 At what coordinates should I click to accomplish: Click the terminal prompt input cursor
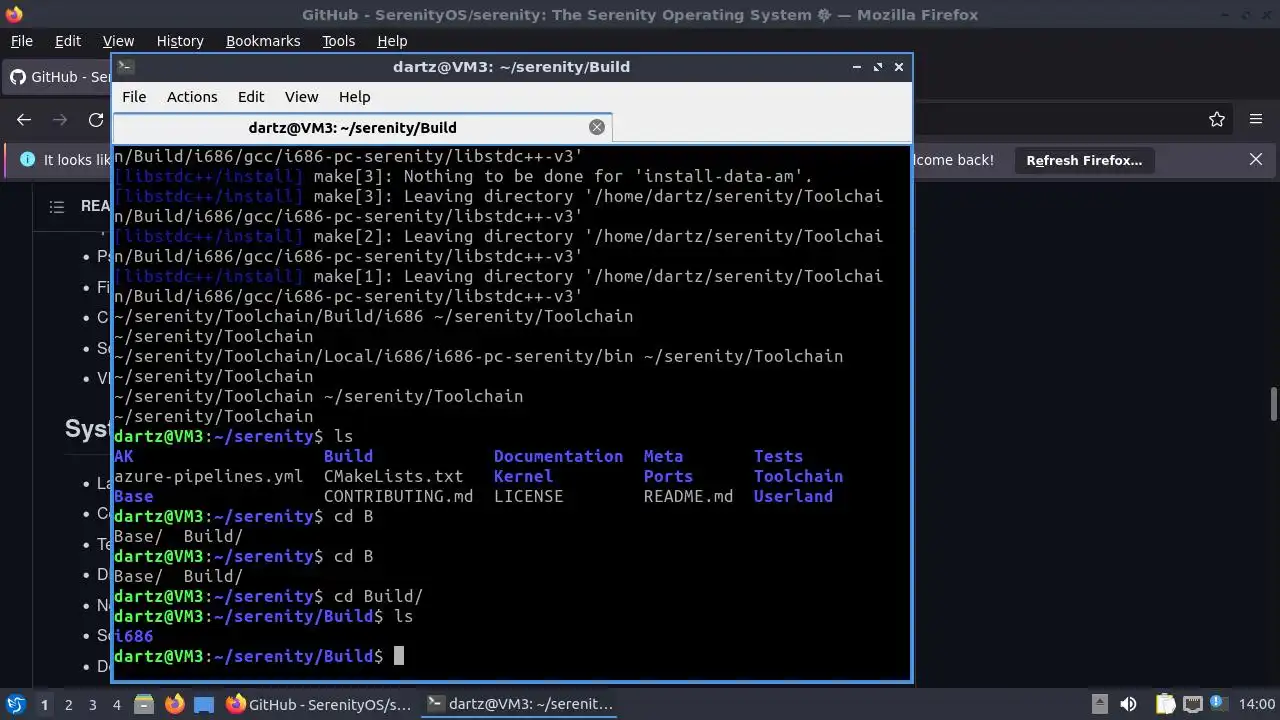(x=398, y=656)
